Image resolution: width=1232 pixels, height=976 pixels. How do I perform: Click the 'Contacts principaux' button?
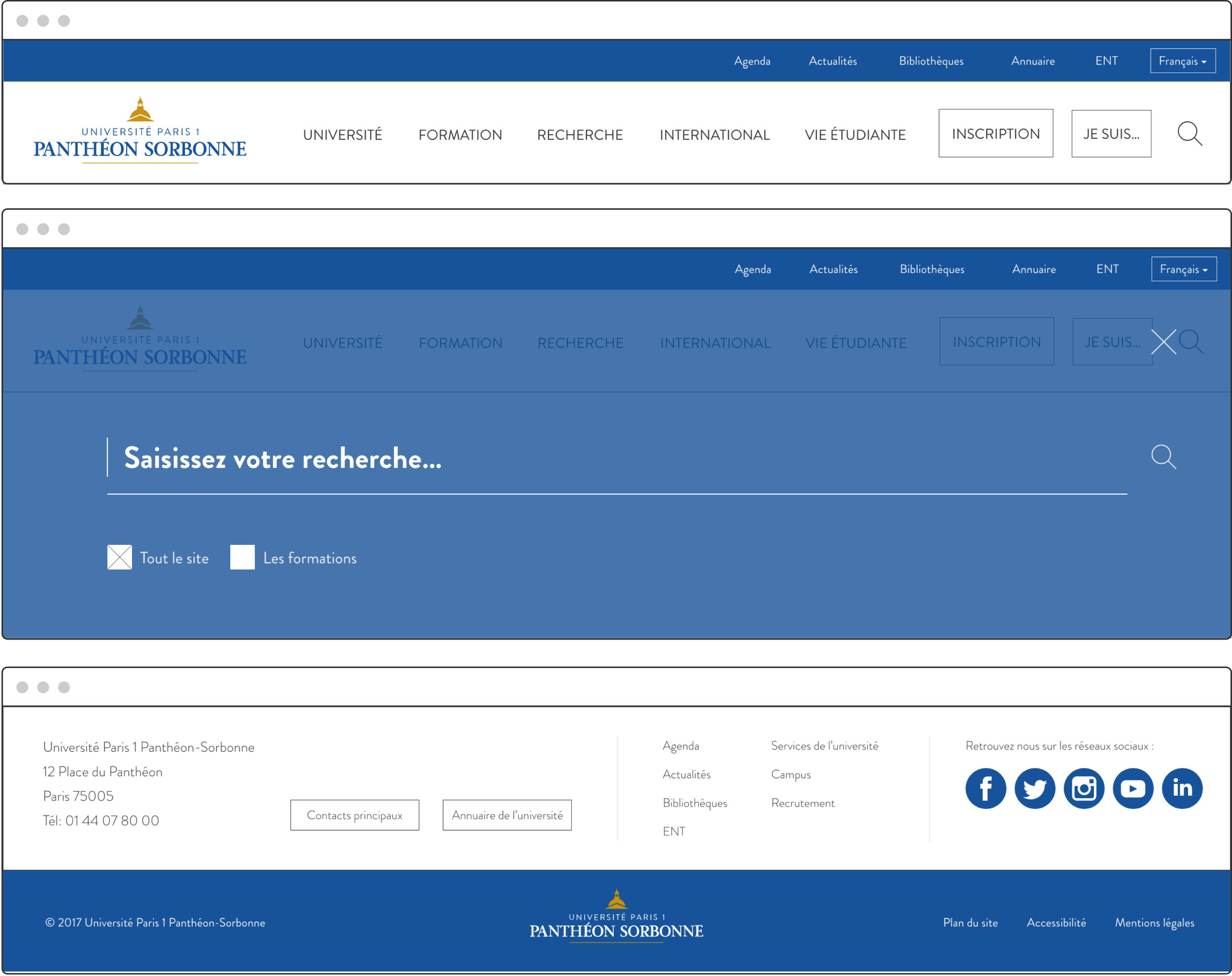[x=354, y=815]
